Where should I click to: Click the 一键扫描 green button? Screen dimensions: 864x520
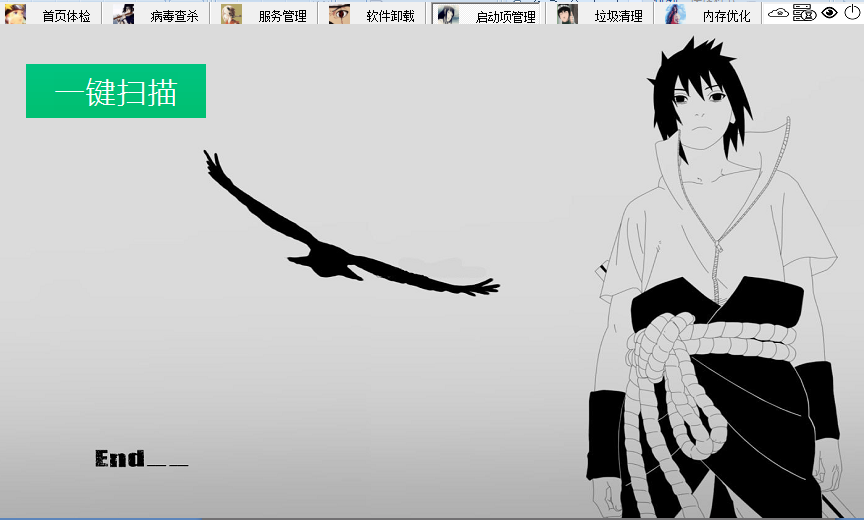pyautogui.click(x=116, y=91)
